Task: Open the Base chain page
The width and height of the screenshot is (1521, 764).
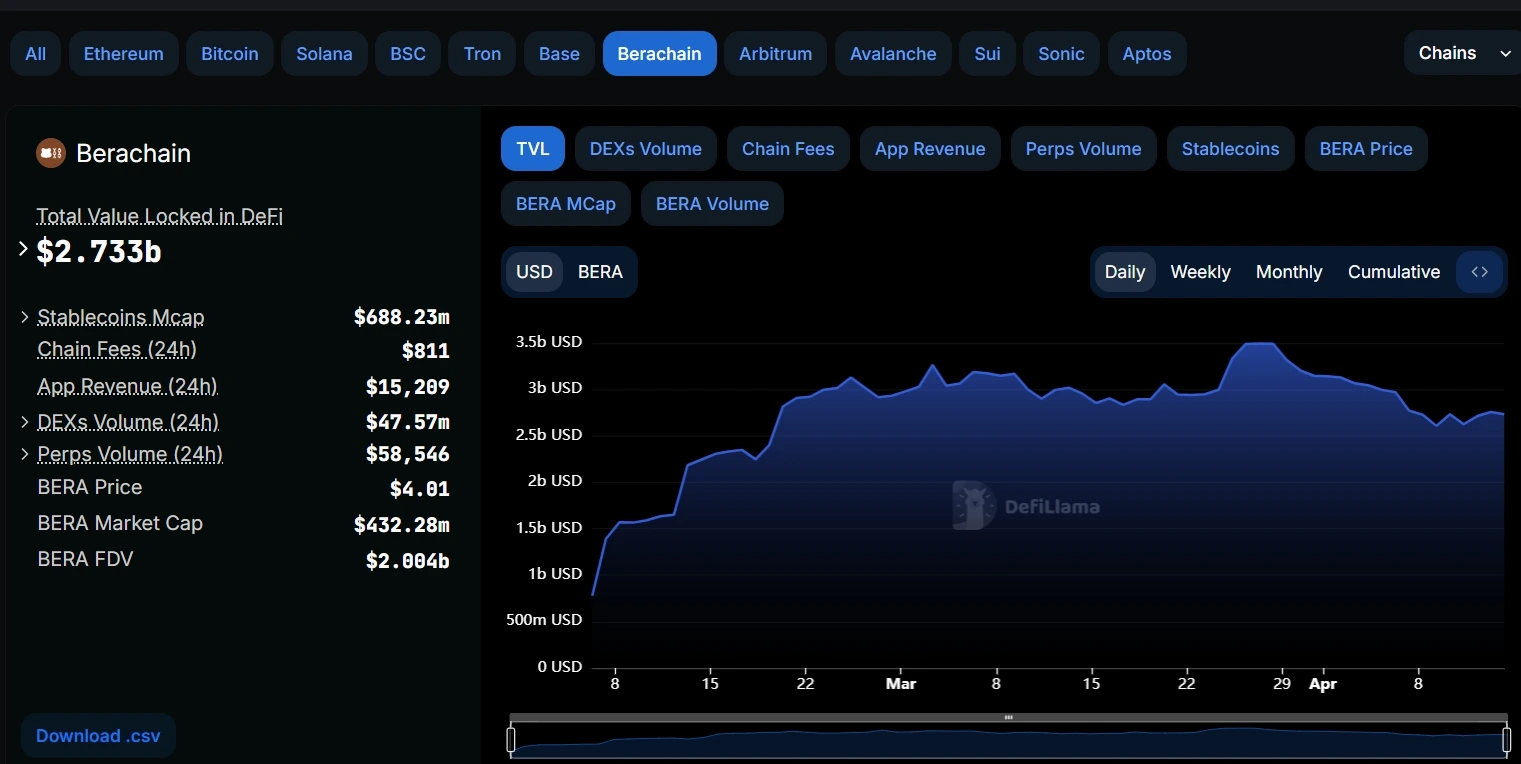Action: pyautogui.click(x=559, y=54)
